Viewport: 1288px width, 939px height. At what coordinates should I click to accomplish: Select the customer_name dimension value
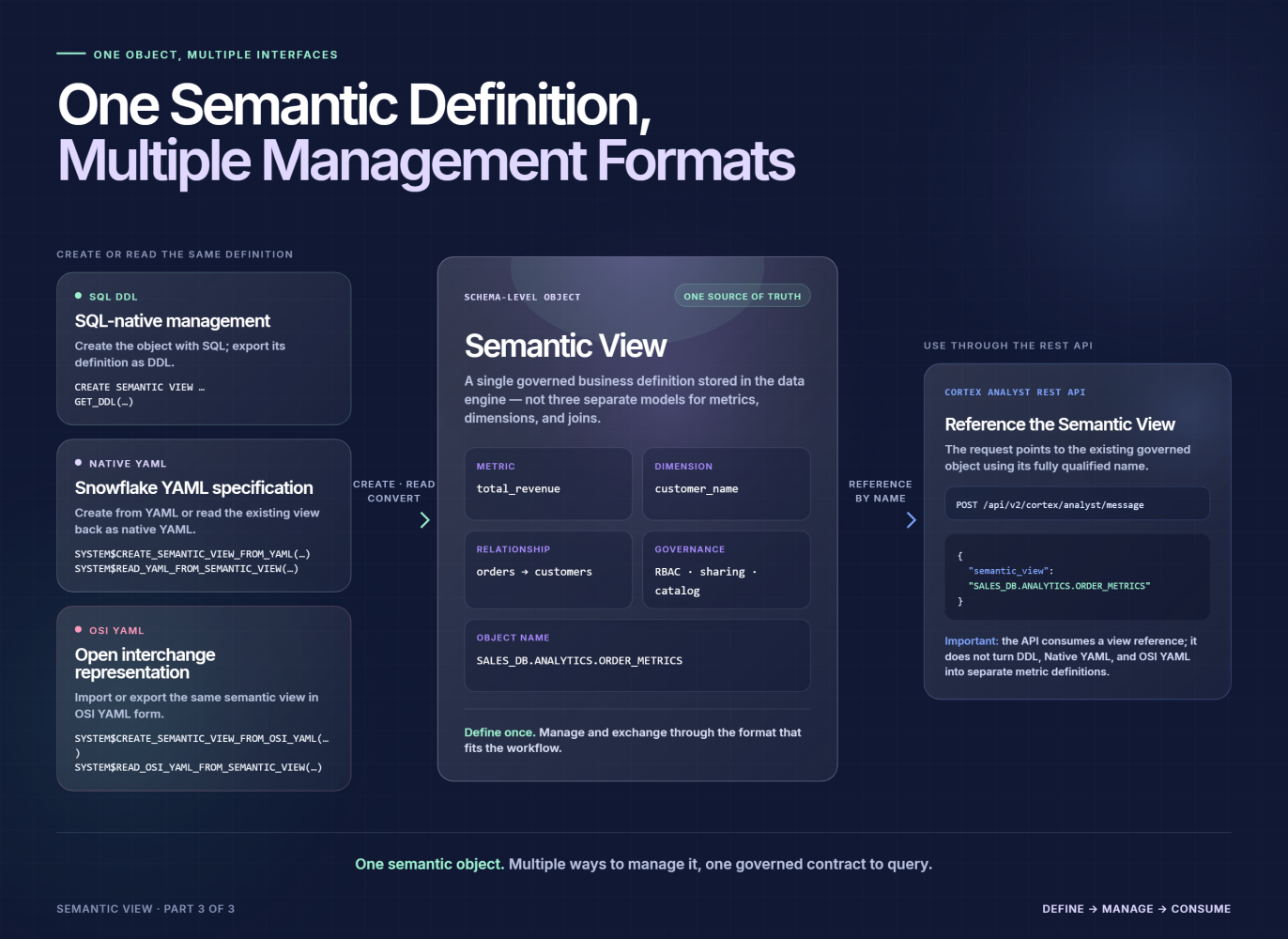pyautogui.click(x=697, y=488)
